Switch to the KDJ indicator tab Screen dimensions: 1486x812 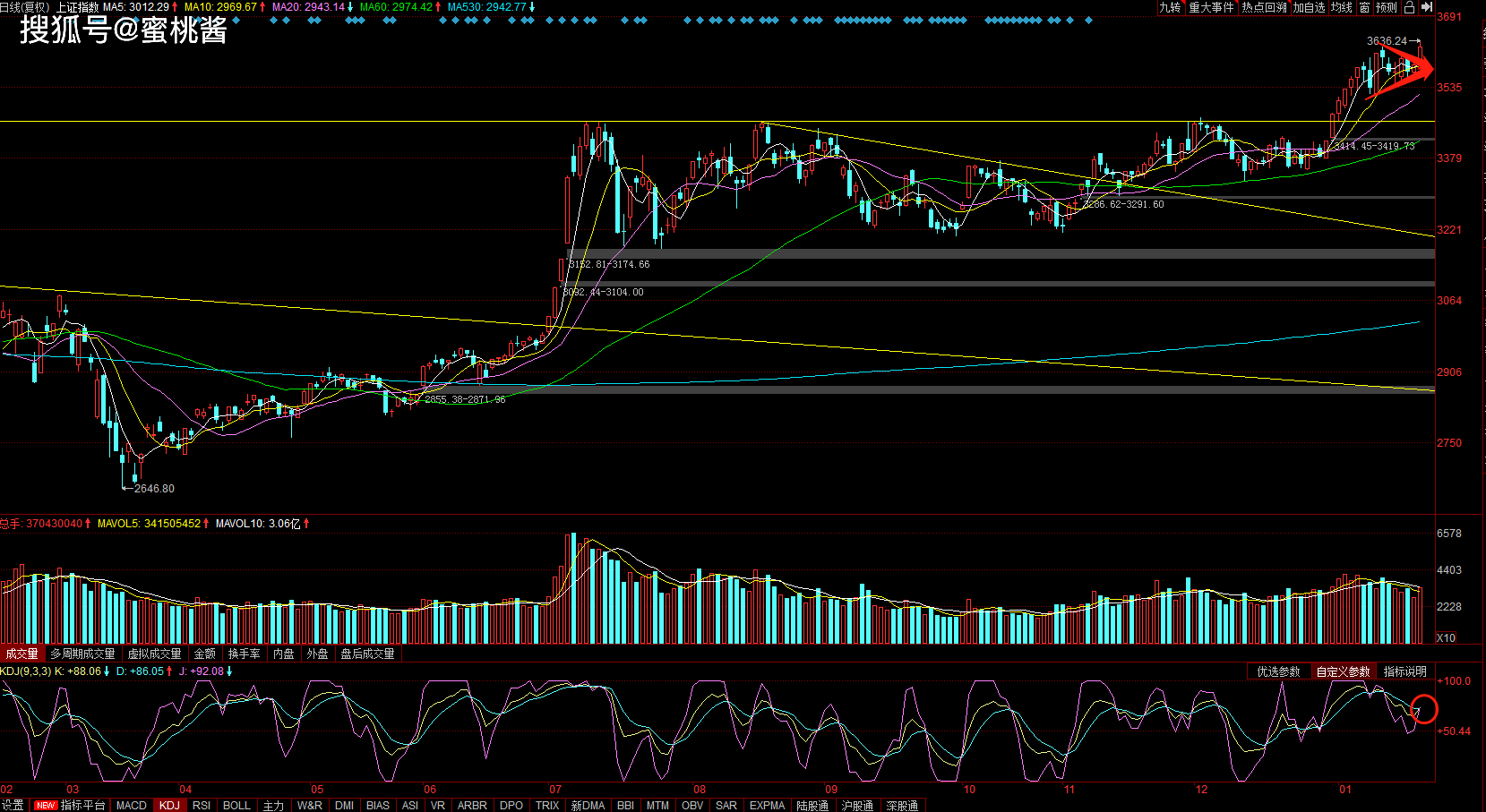tap(169, 806)
